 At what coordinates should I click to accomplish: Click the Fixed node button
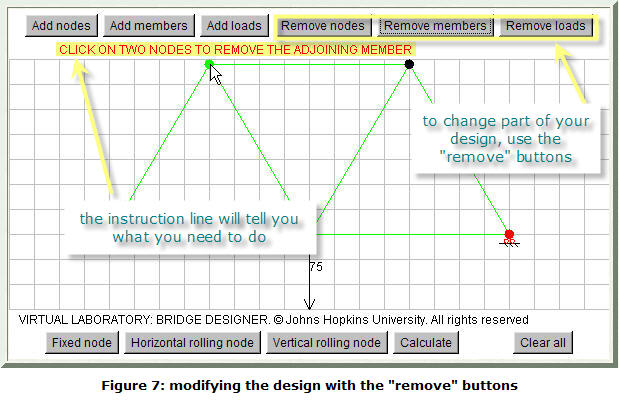82,343
